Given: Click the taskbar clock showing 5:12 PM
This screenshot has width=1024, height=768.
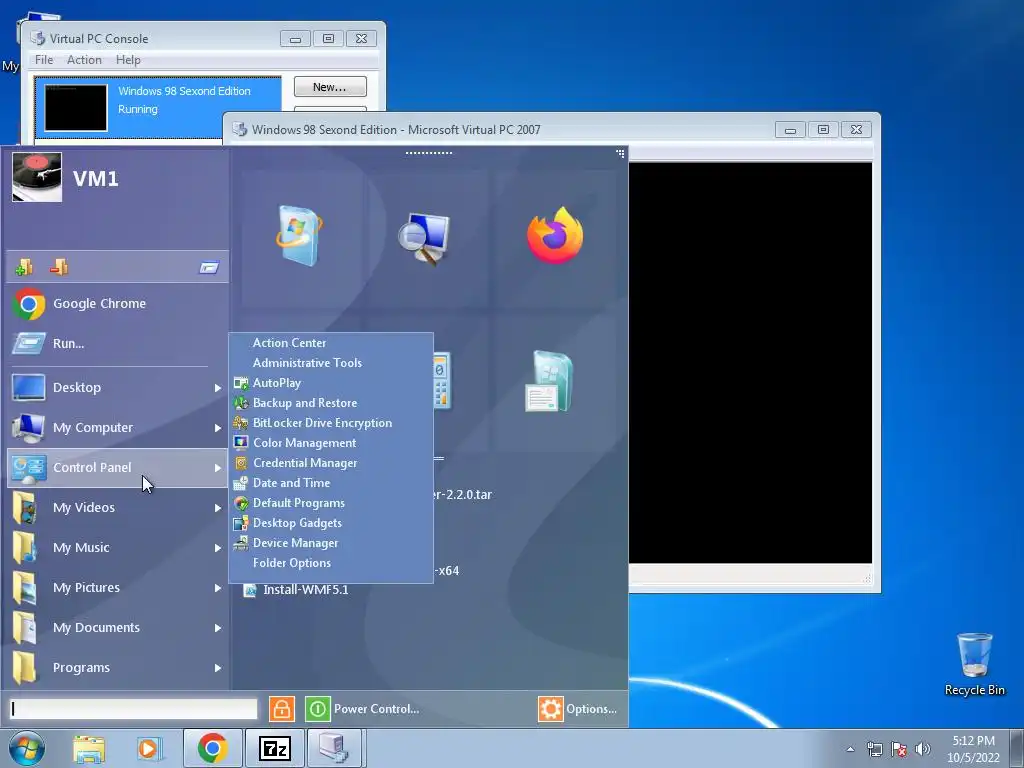Looking at the screenshot, I should tap(973, 749).
